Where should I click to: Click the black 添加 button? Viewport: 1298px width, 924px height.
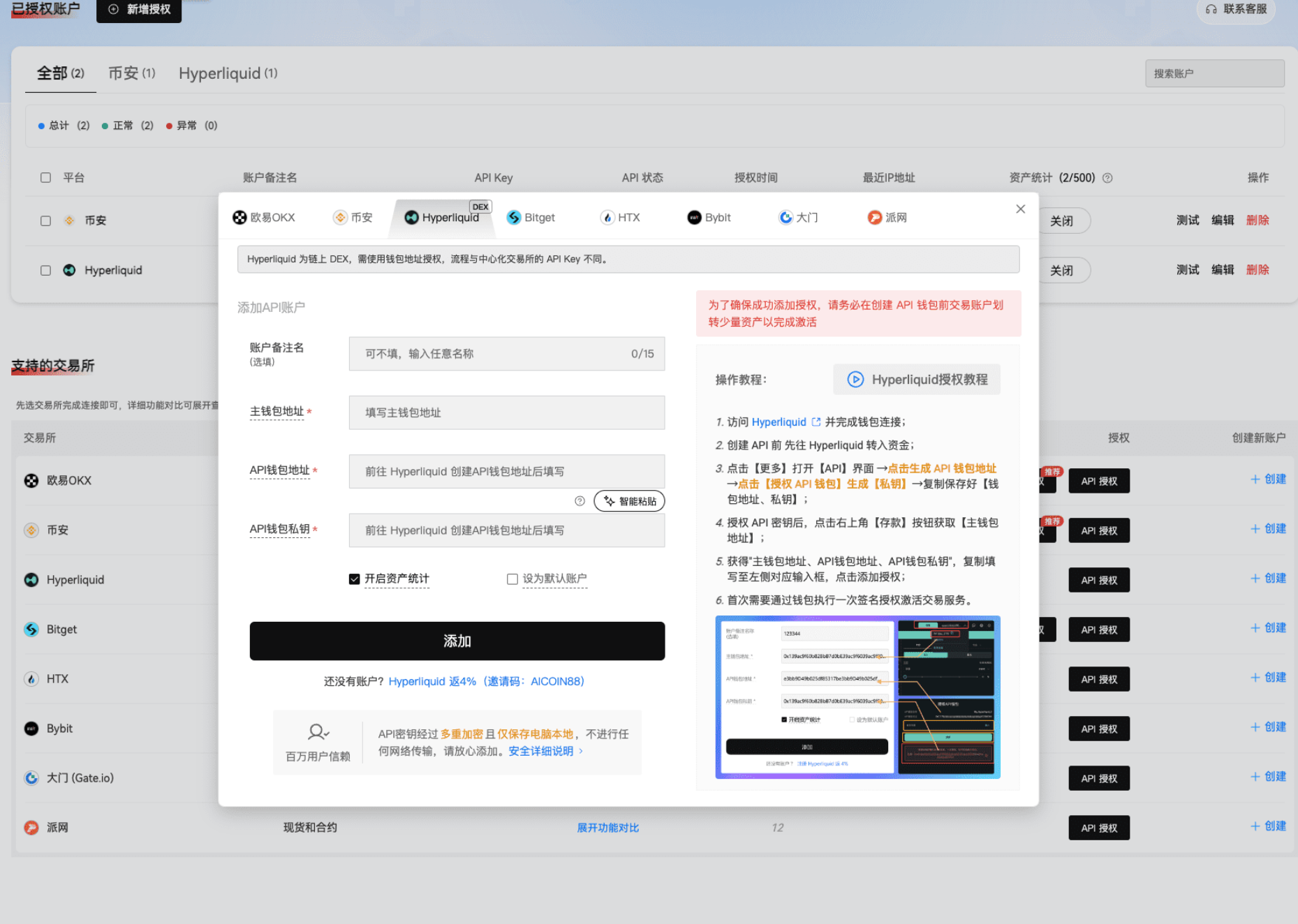(457, 641)
